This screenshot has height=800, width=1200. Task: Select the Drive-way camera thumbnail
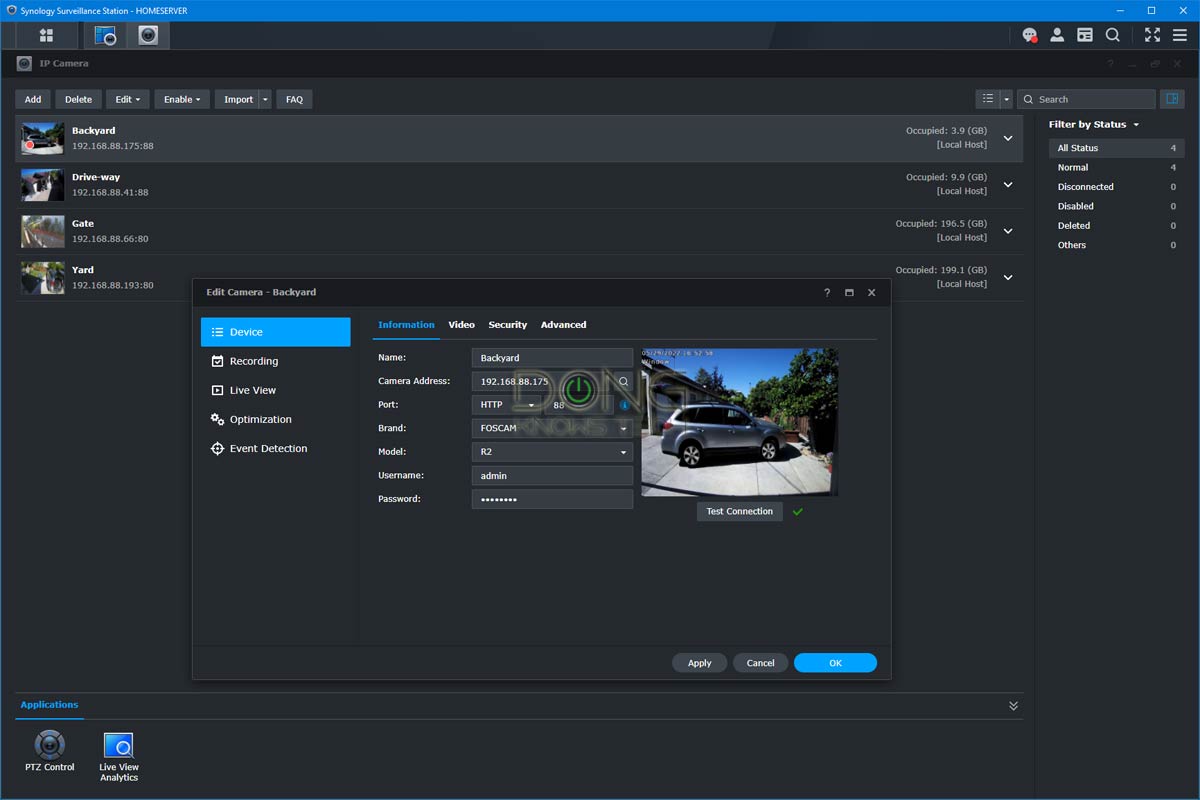tap(42, 185)
